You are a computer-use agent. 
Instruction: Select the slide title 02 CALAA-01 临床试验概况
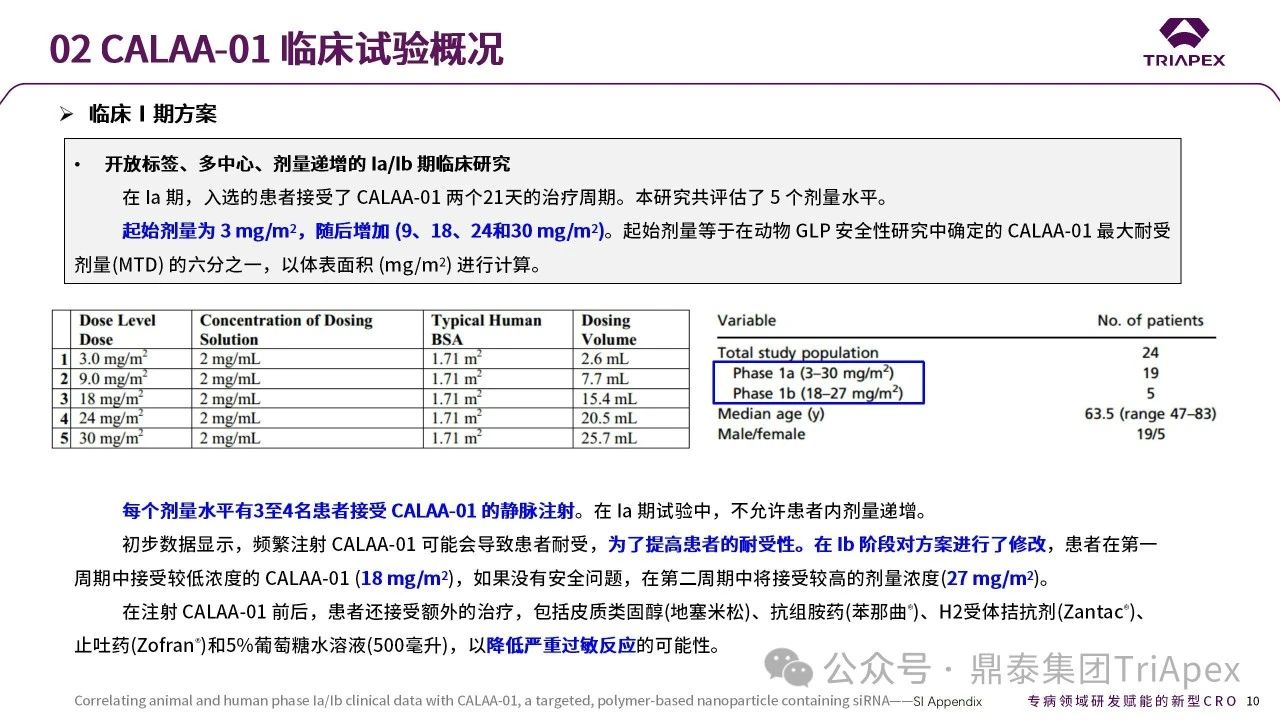click(x=276, y=47)
